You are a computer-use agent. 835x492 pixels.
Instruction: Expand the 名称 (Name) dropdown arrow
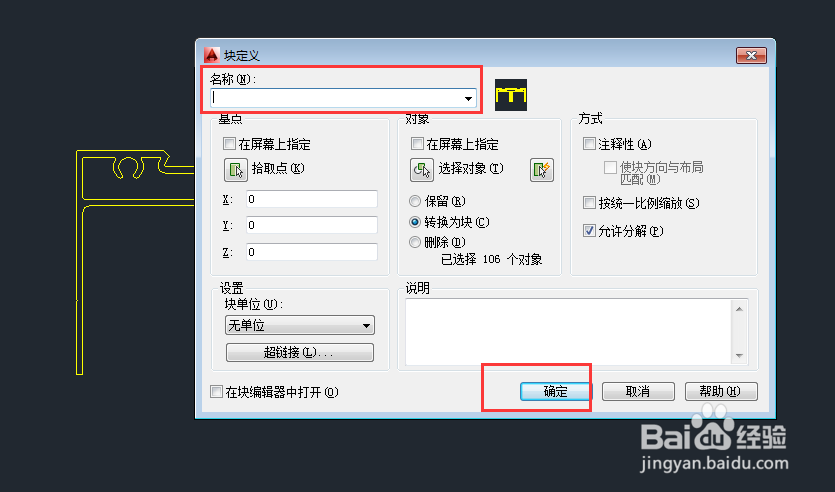468,98
